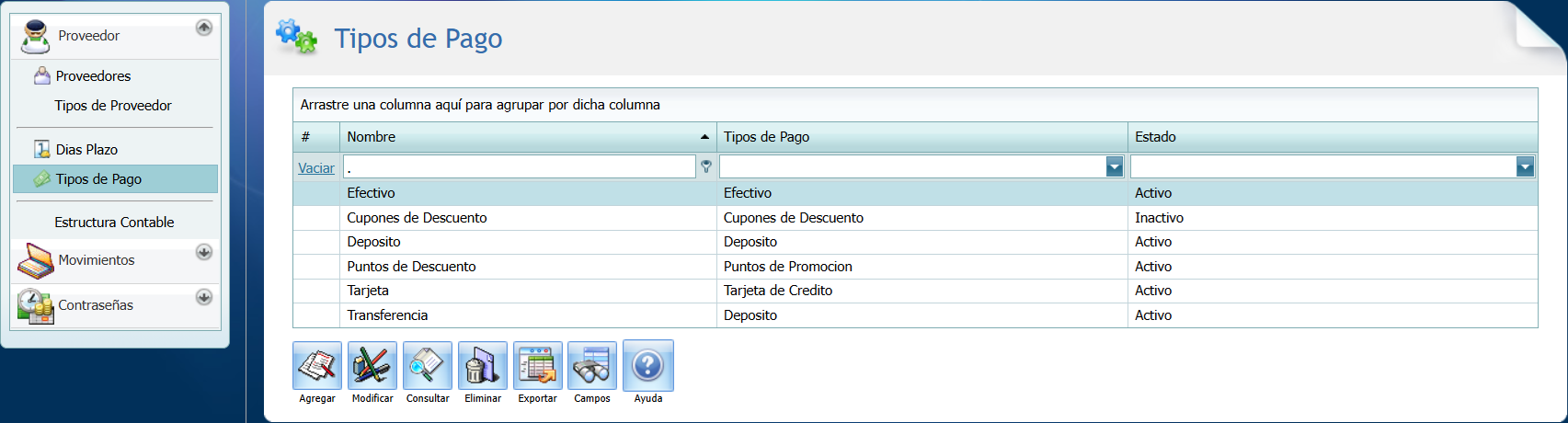Open Tipos de Proveedor in the sidebar
This screenshot has width=1568, height=423.
point(113,106)
